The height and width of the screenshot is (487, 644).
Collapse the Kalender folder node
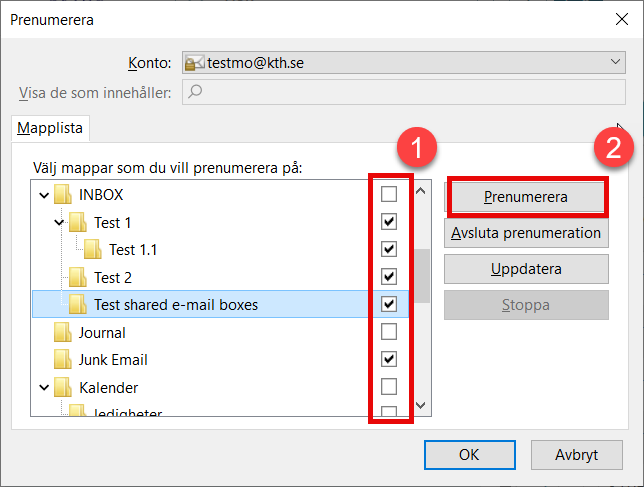(43, 387)
